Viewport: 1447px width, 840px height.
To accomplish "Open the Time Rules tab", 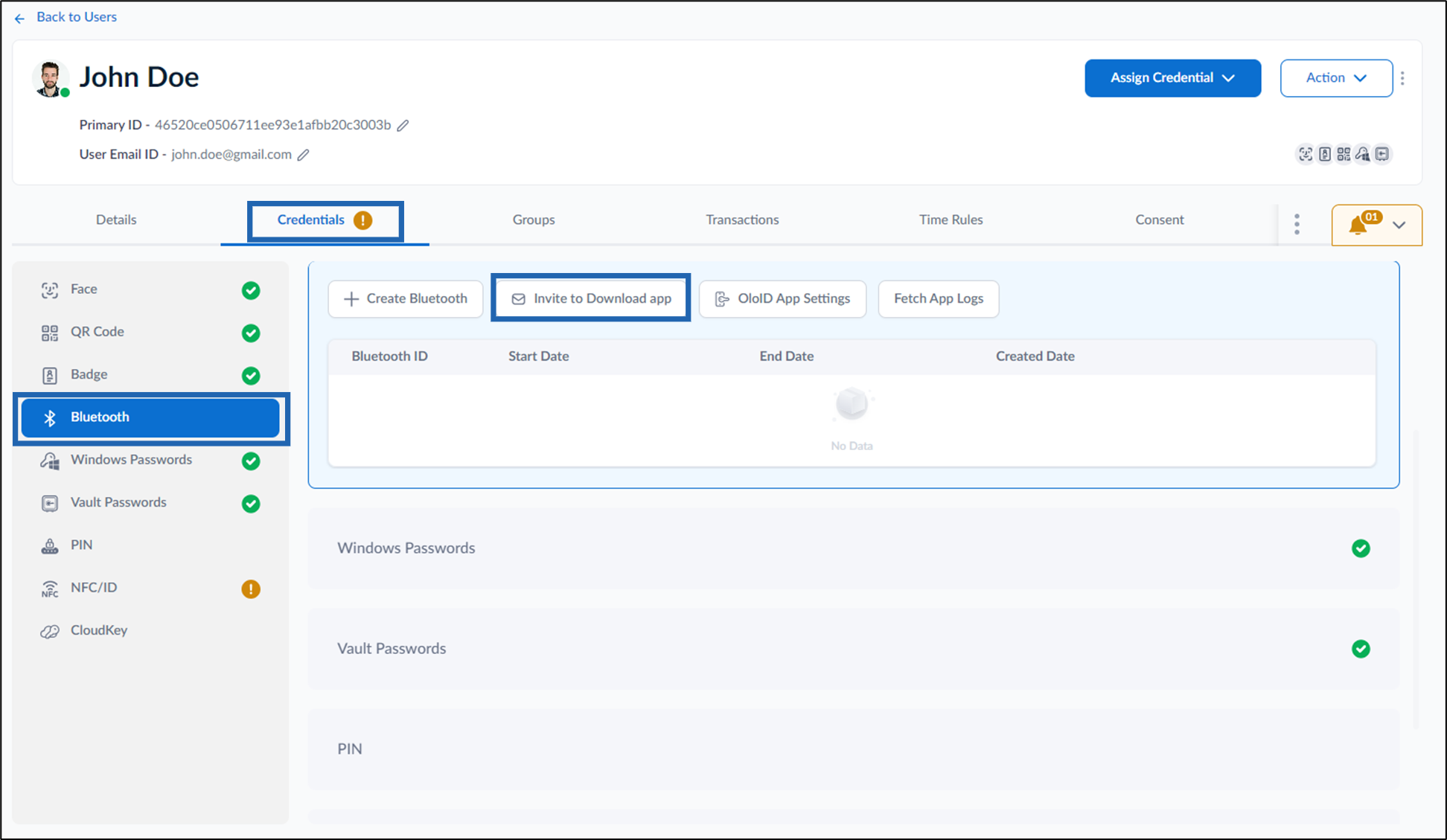I will pyautogui.click(x=951, y=220).
